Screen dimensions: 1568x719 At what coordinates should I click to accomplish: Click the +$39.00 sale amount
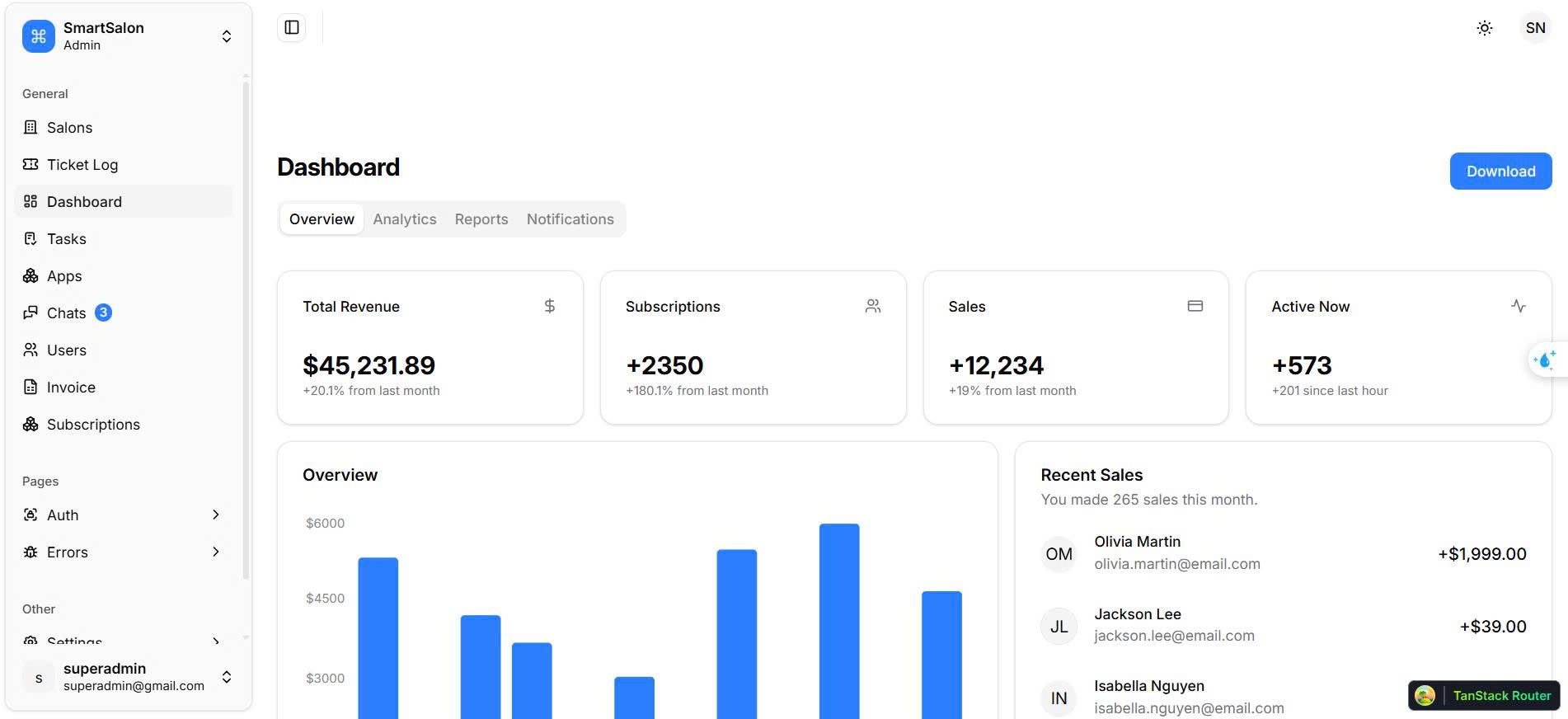[1493, 627]
